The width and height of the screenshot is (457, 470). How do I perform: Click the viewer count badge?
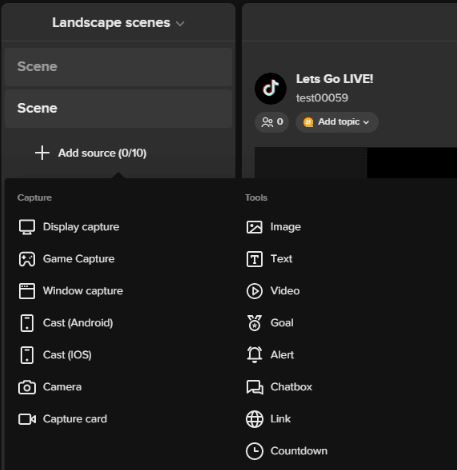272,122
